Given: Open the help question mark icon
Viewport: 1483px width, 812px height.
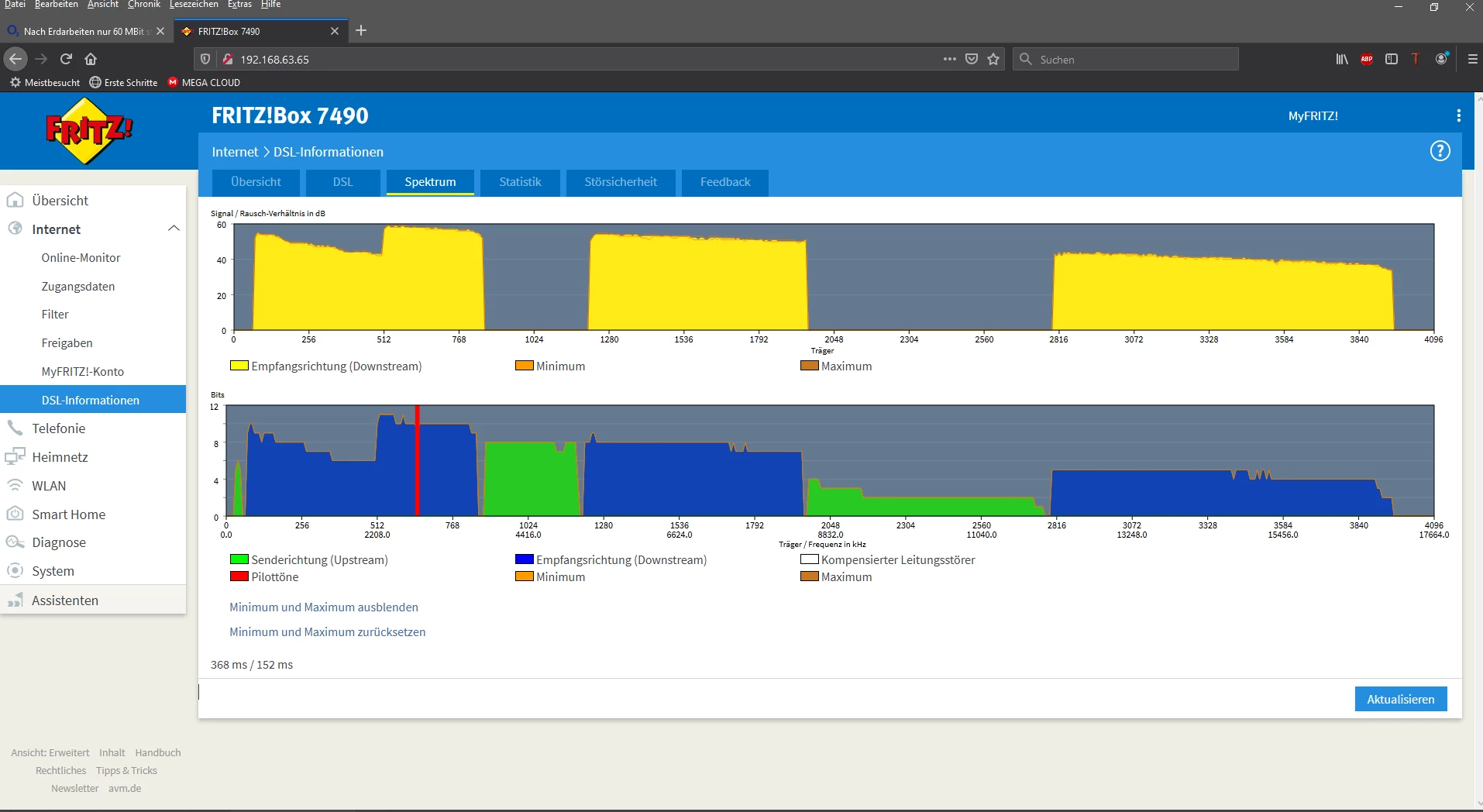Looking at the screenshot, I should [1440, 151].
